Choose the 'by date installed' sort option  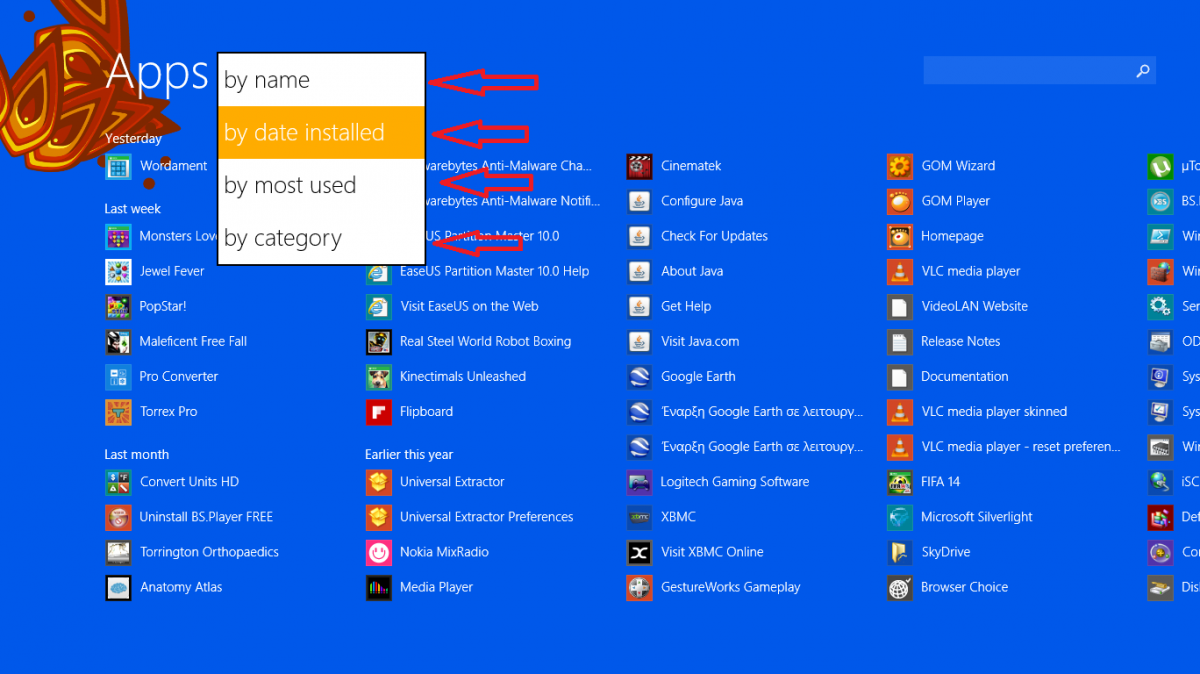pos(321,132)
